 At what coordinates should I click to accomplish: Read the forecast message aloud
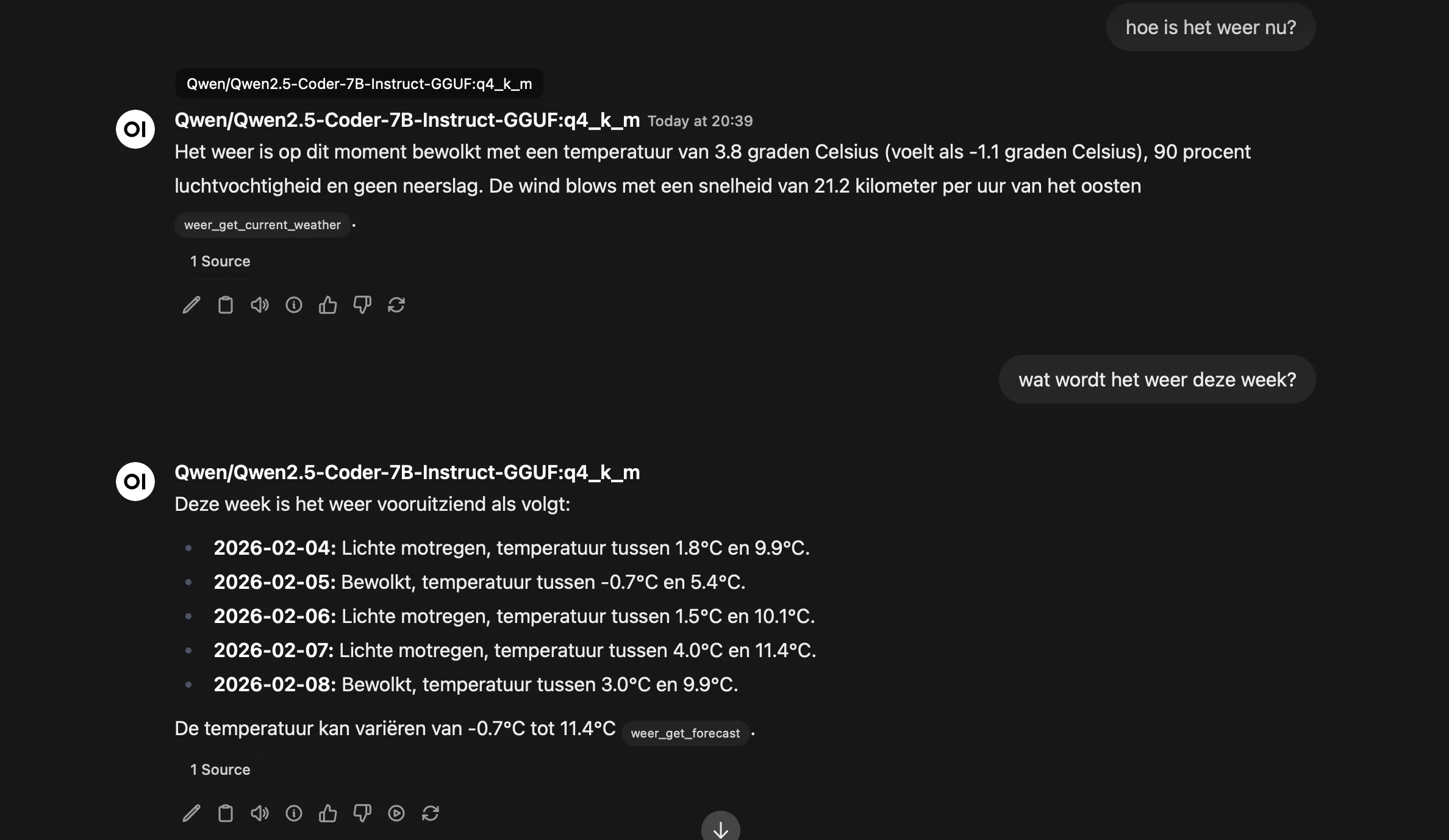pos(259,814)
